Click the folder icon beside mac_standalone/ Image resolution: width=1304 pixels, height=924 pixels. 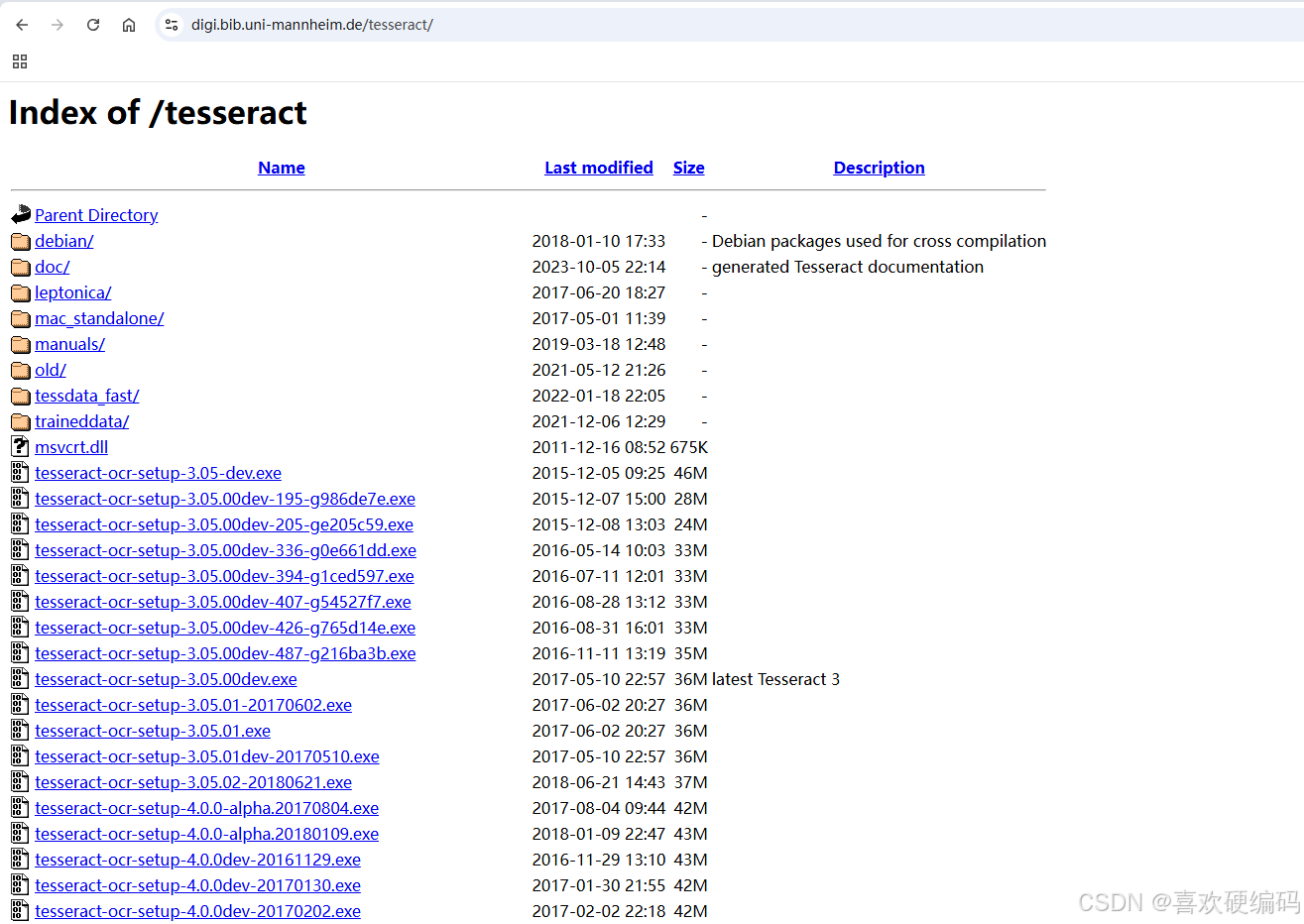click(21, 318)
